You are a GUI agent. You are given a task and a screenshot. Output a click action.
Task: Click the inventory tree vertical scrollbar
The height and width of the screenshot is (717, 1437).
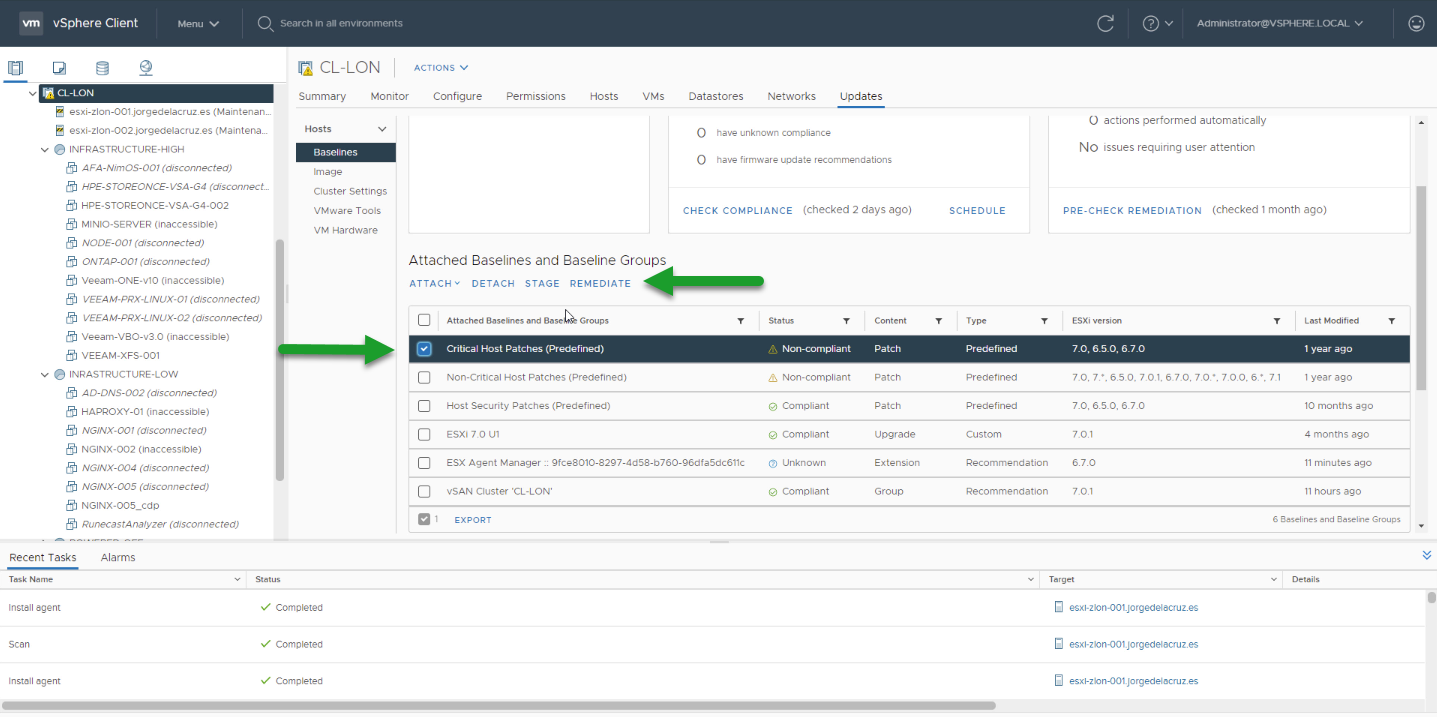(x=280, y=360)
